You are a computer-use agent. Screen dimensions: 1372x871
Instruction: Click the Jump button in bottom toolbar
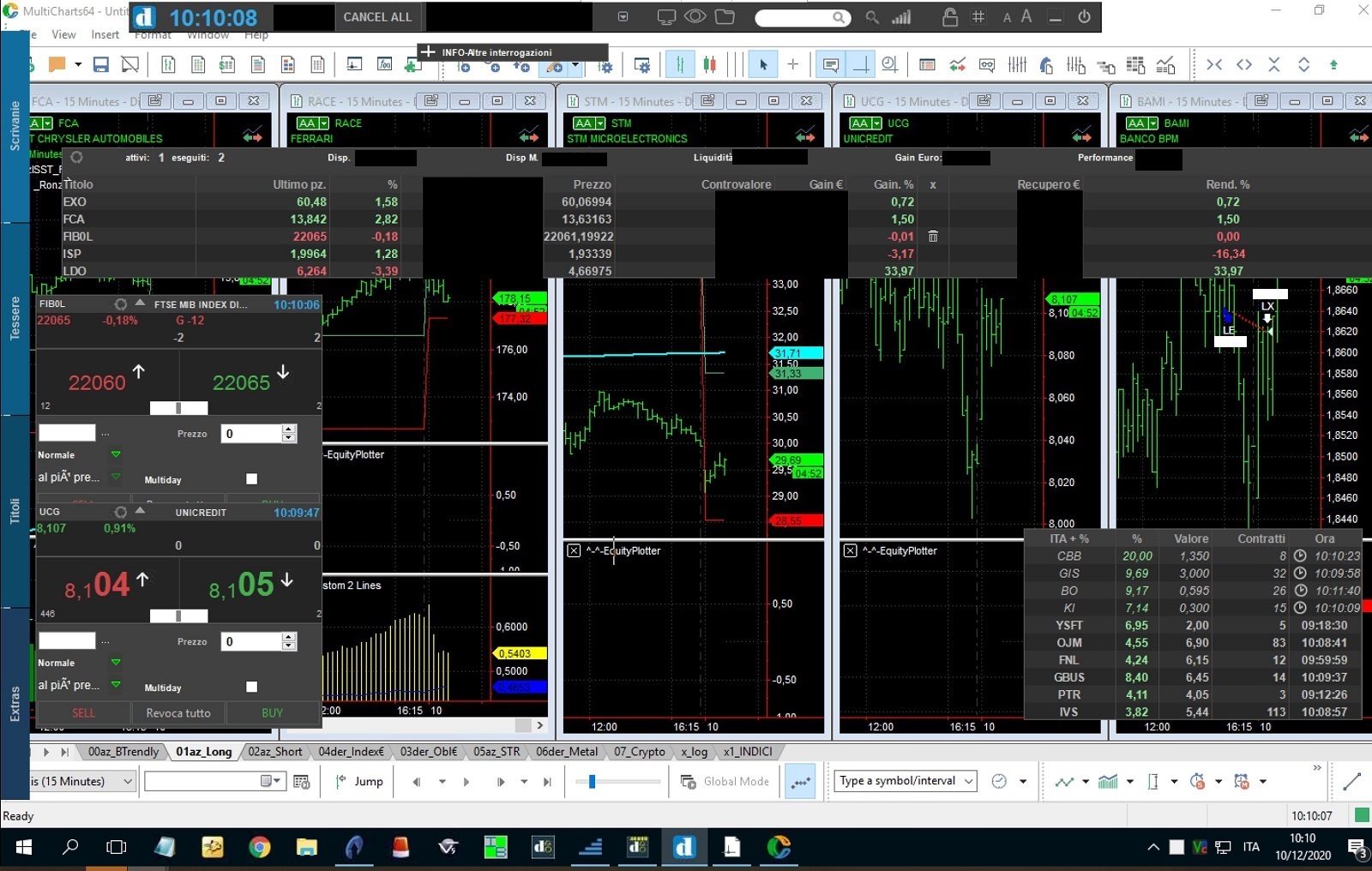(360, 781)
